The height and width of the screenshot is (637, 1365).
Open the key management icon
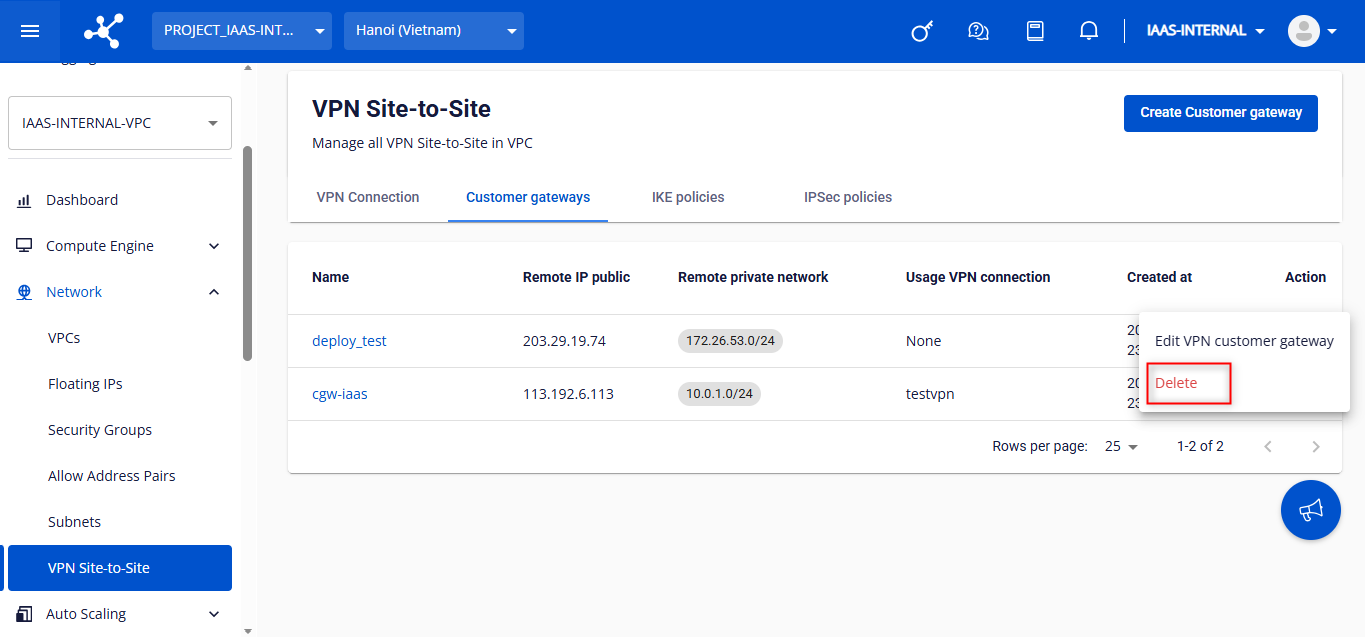921,31
